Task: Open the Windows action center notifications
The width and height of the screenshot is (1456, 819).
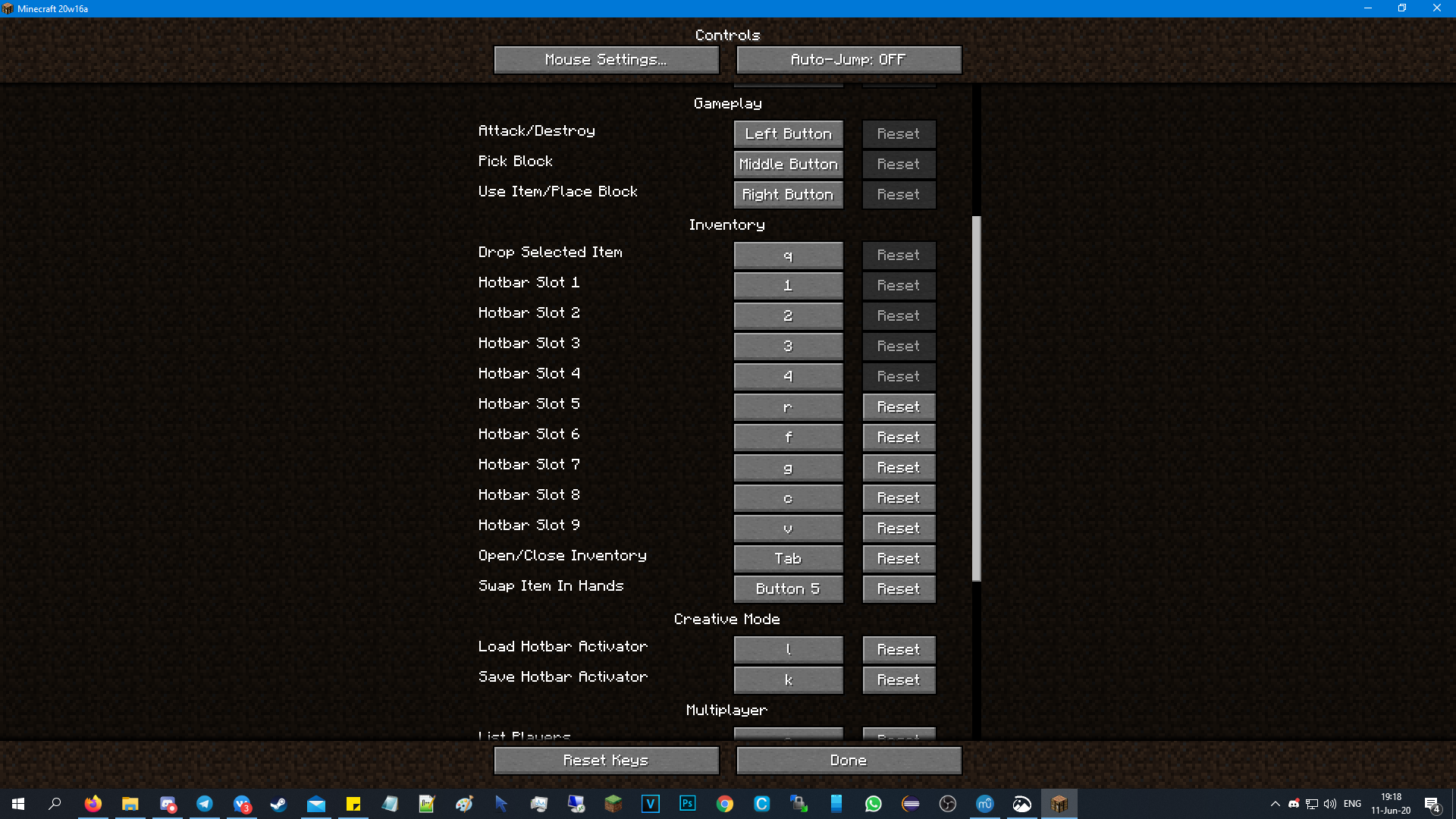Action: pos(1432,805)
